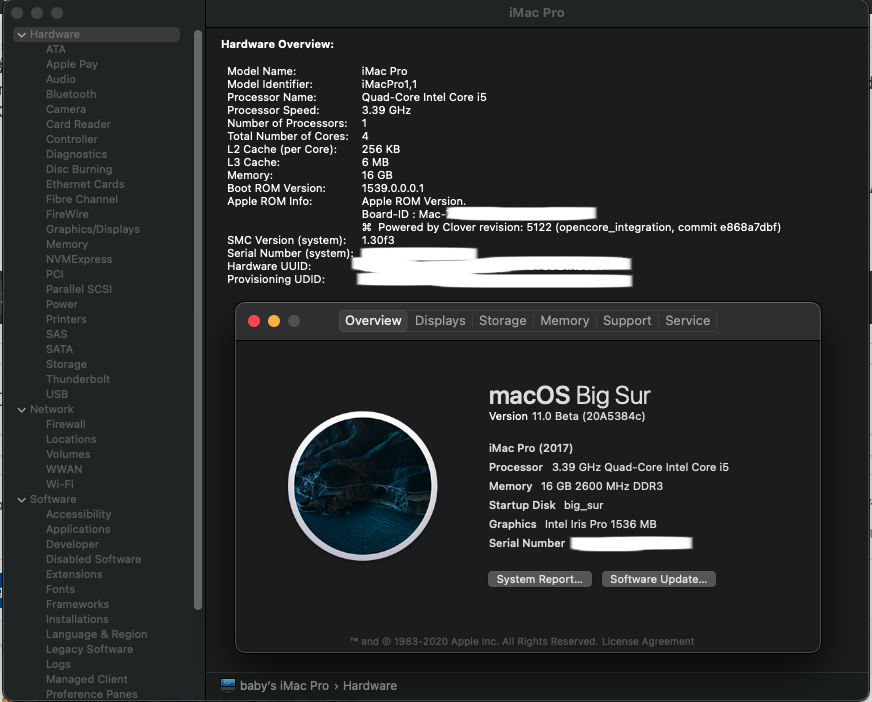The height and width of the screenshot is (702, 872).
Task: Open SATA details
Action: click(x=60, y=349)
